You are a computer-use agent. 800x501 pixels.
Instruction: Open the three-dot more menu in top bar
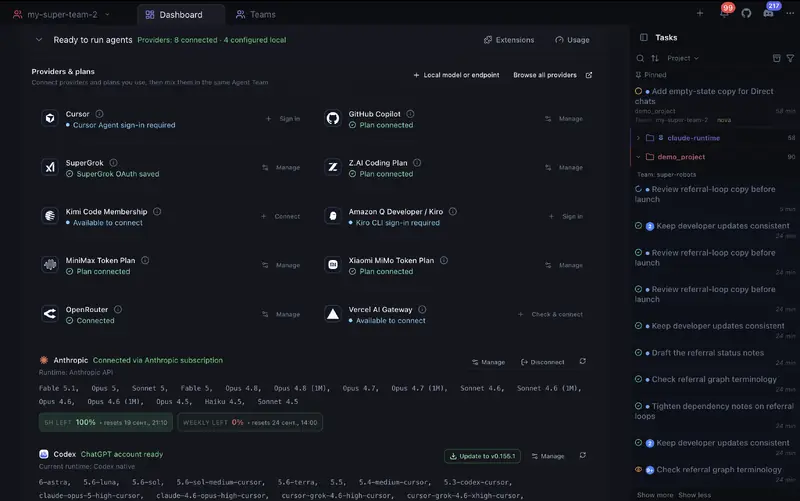[x=790, y=13]
